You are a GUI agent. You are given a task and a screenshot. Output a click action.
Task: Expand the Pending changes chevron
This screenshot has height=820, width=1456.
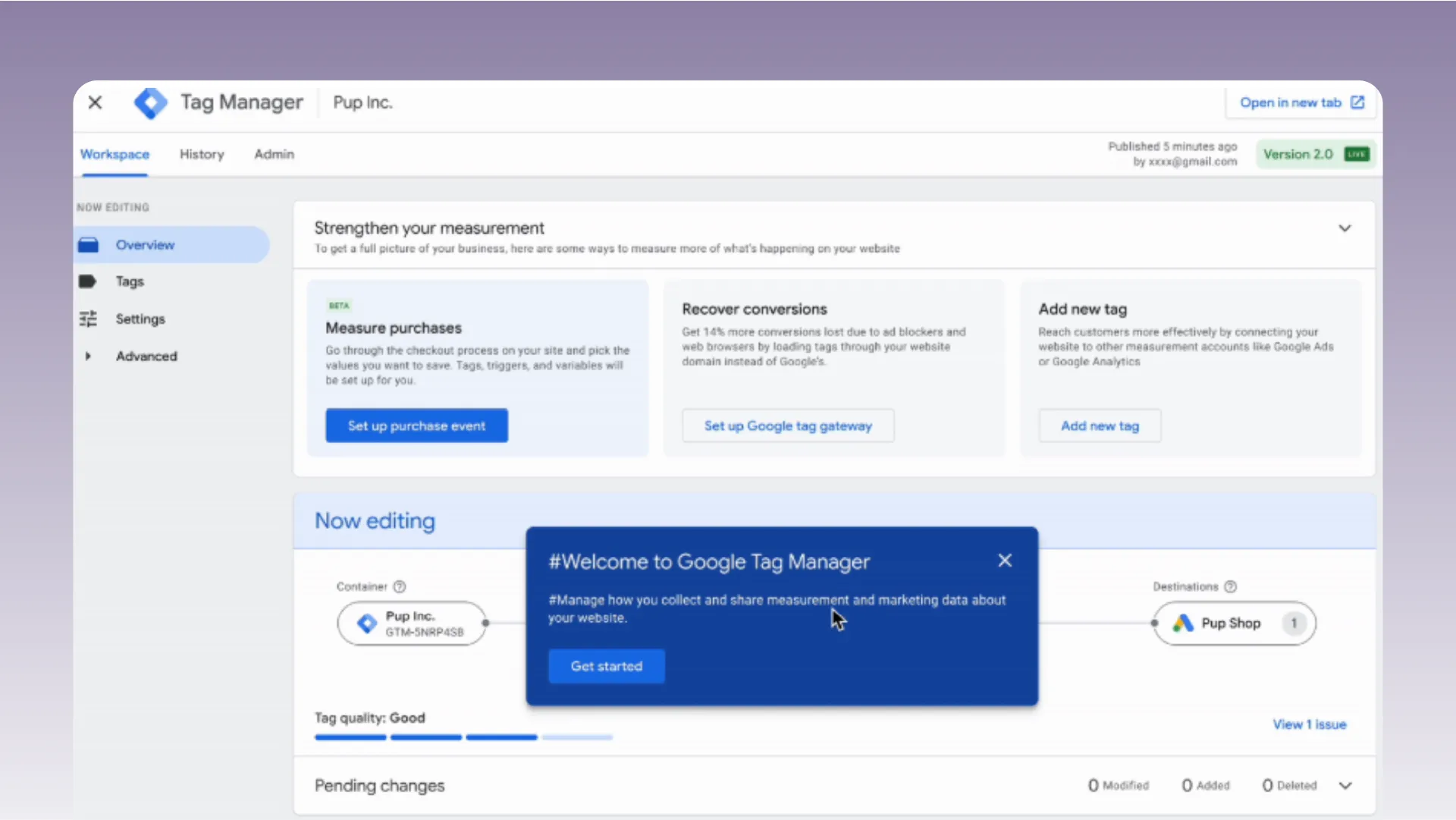pyautogui.click(x=1345, y=786)
